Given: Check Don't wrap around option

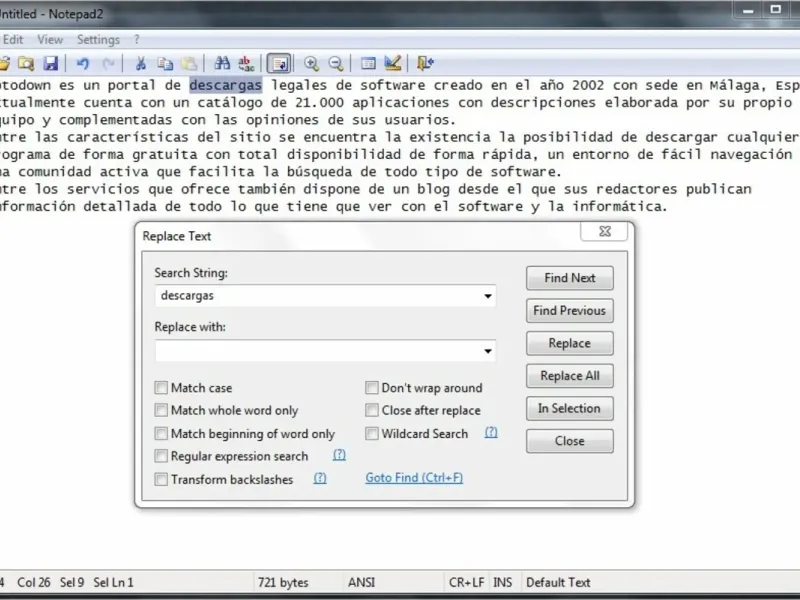Looking at the screenshot, I should (372, 388).
